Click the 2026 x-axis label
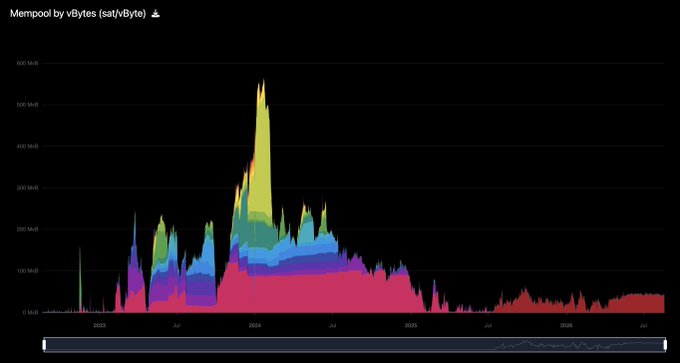Viewport: 680px width, 363px height. [x=566, y=325]
